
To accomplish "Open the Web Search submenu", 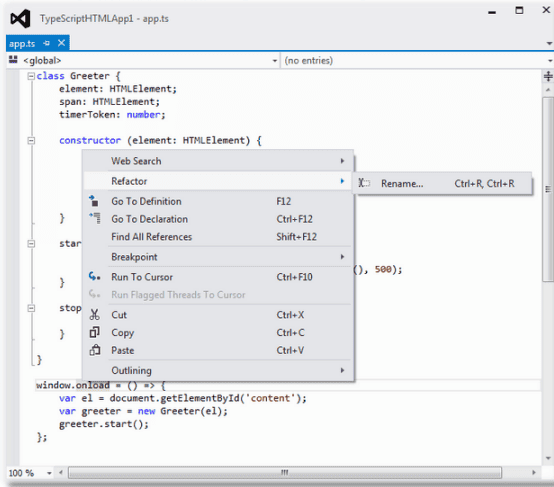I will tap(218, 161).
